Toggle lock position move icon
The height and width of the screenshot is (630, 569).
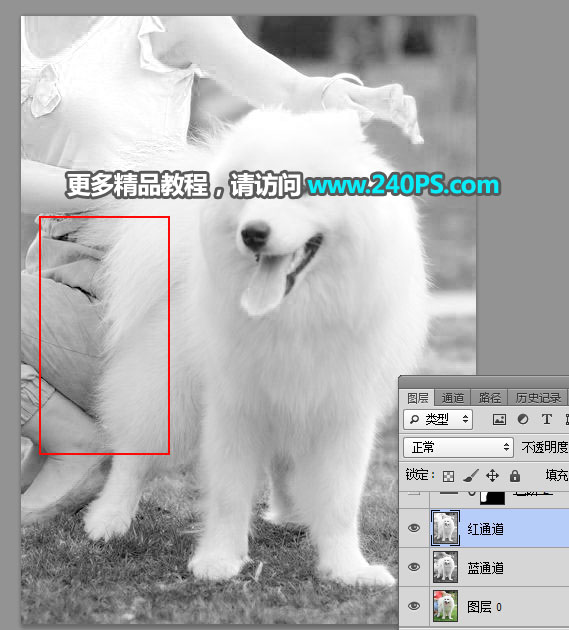point(492,476)
